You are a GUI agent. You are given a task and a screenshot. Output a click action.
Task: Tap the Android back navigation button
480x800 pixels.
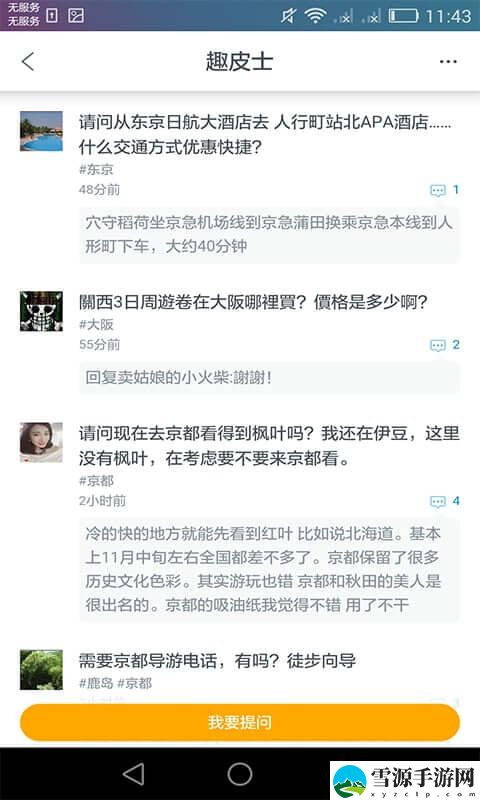[134, 773]
